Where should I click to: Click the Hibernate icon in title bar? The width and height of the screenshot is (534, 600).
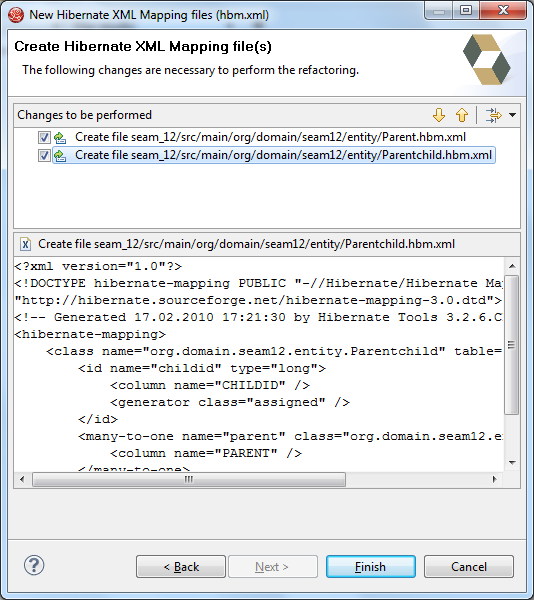16,15
